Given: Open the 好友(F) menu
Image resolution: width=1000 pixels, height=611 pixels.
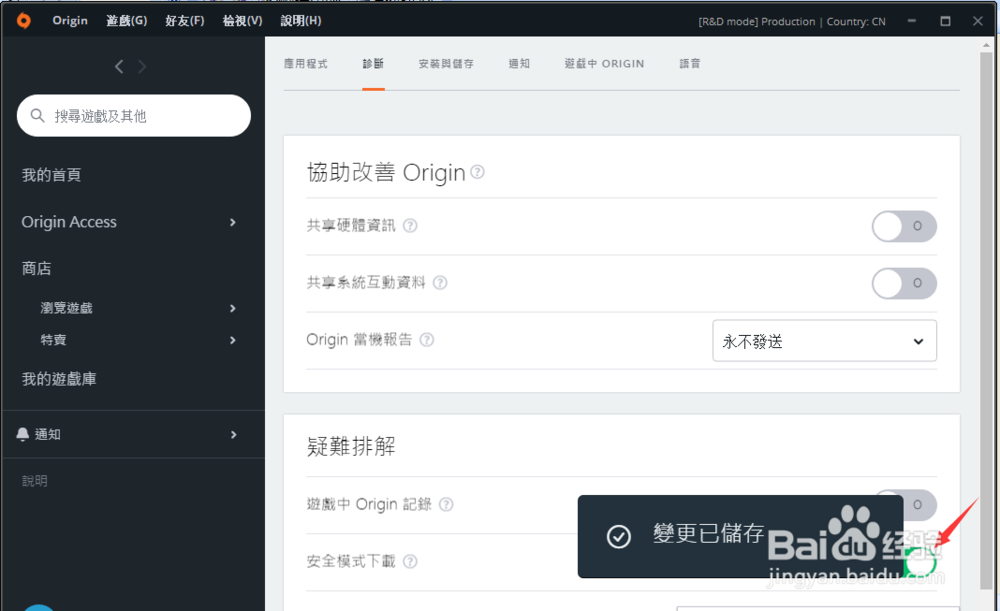Looking at the screenshot, I should (185, 20).
